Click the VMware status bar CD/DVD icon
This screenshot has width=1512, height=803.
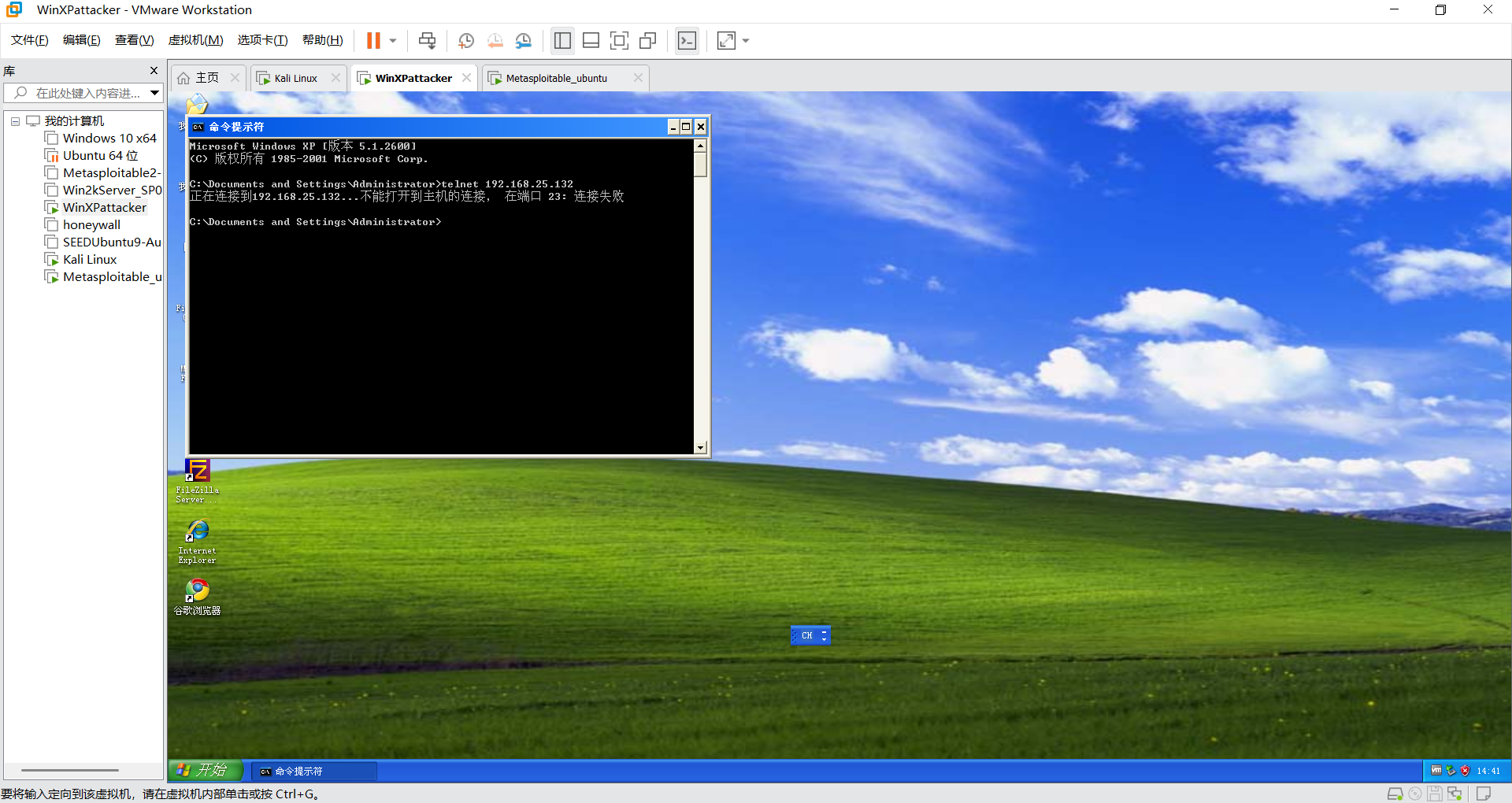(1415, 794)
